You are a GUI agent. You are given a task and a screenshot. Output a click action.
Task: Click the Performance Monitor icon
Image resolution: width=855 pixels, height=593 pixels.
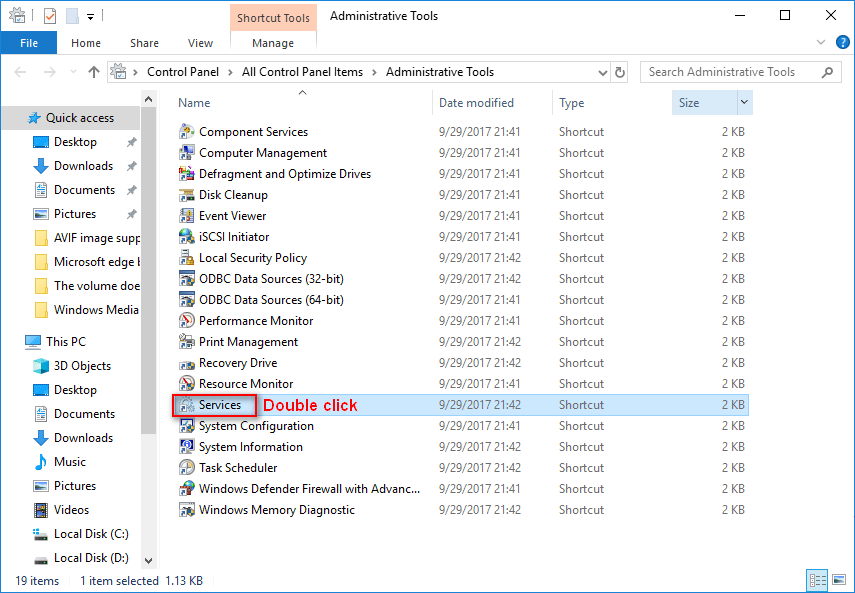coord(186,320)
